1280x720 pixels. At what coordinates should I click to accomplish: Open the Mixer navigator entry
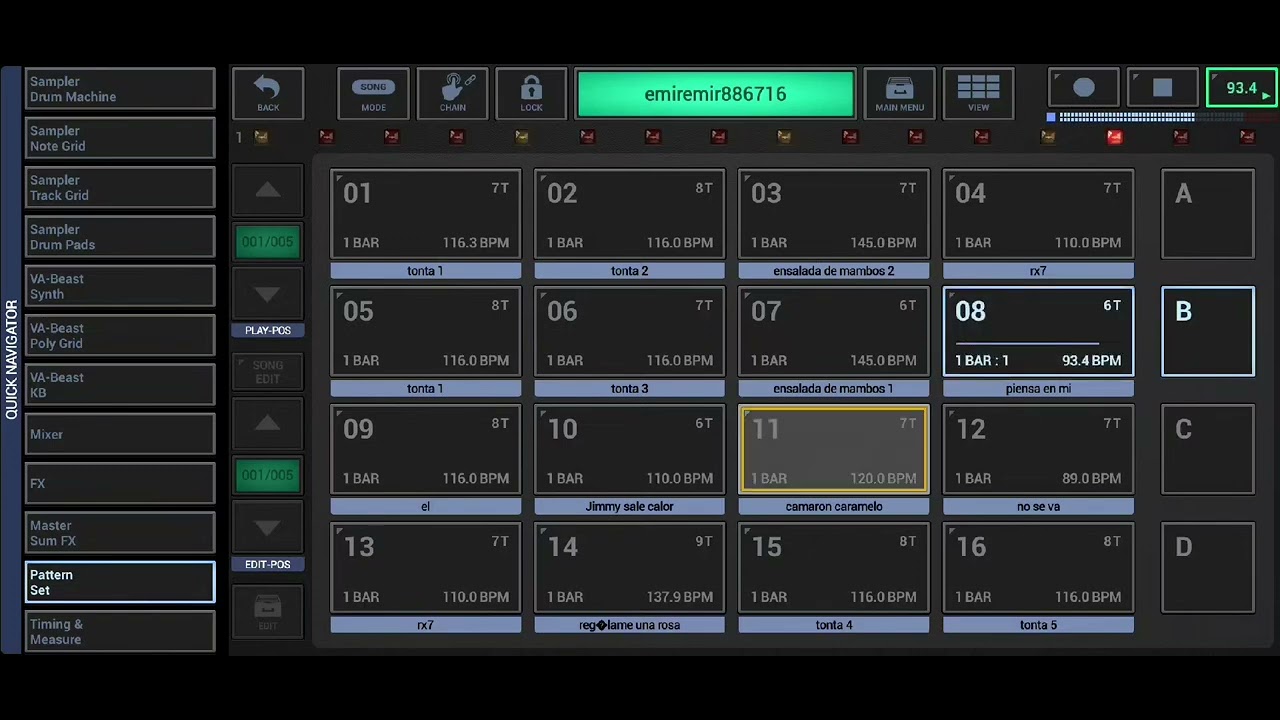(120, 434)
